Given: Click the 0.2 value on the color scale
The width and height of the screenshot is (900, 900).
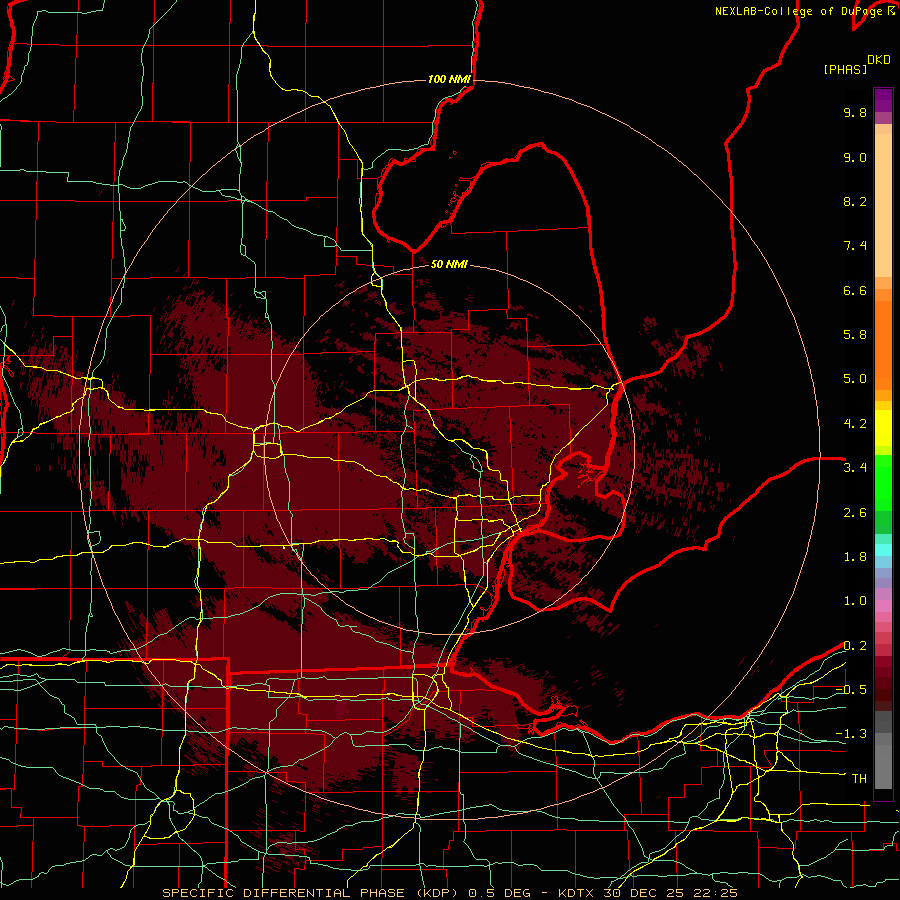Looking at the screenshot, I should coord(855,646).
